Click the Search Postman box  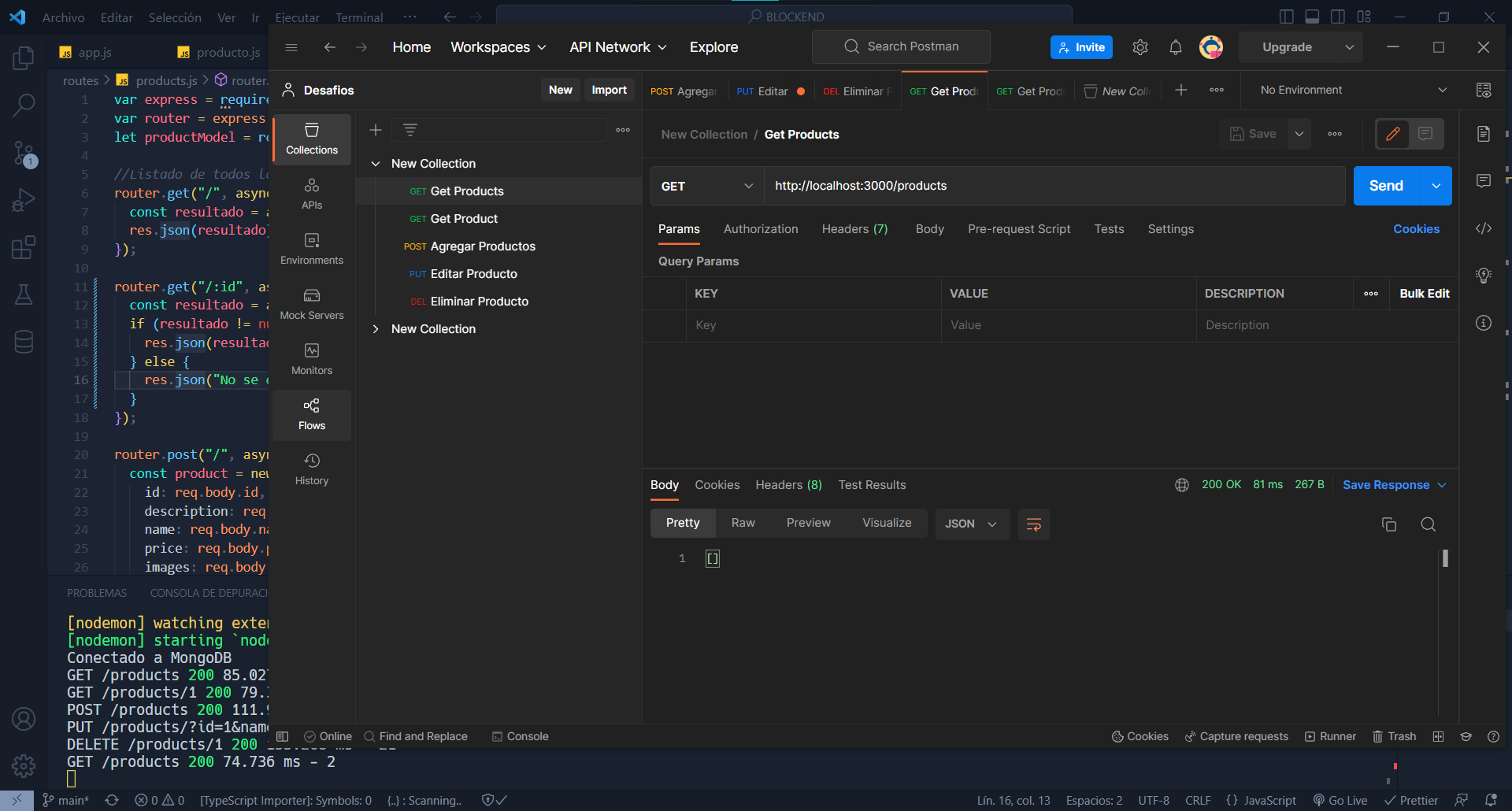[x=901, y=47]
